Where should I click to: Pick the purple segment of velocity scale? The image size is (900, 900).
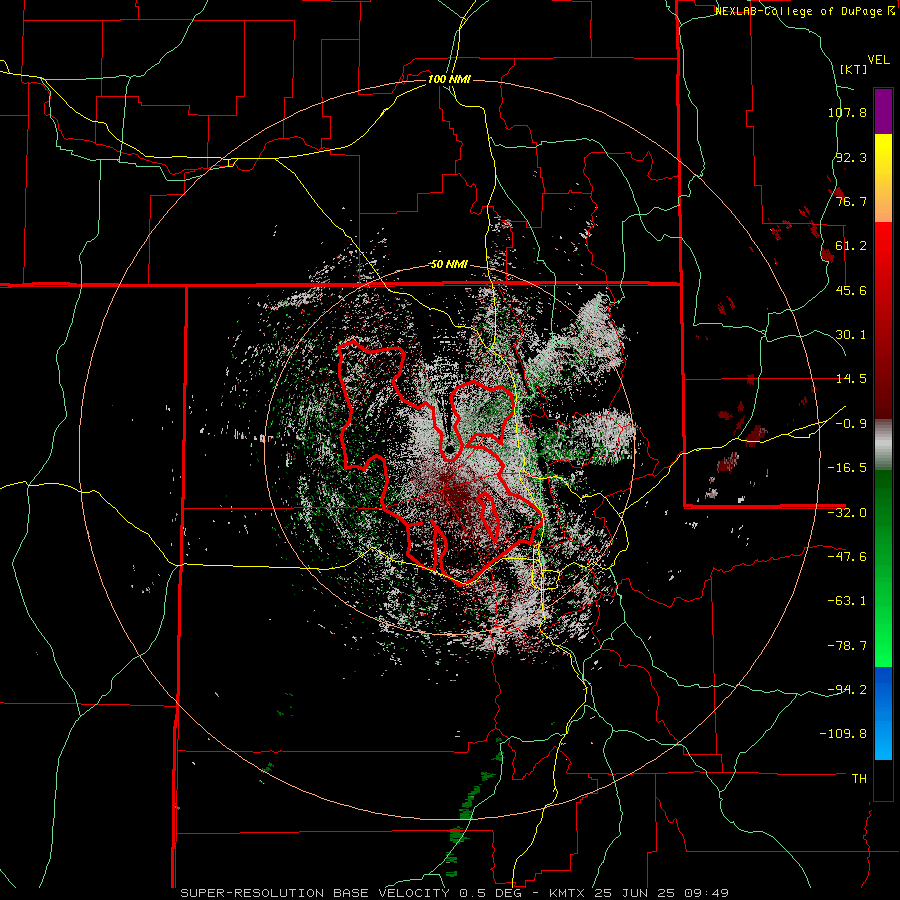coord(883,111)
